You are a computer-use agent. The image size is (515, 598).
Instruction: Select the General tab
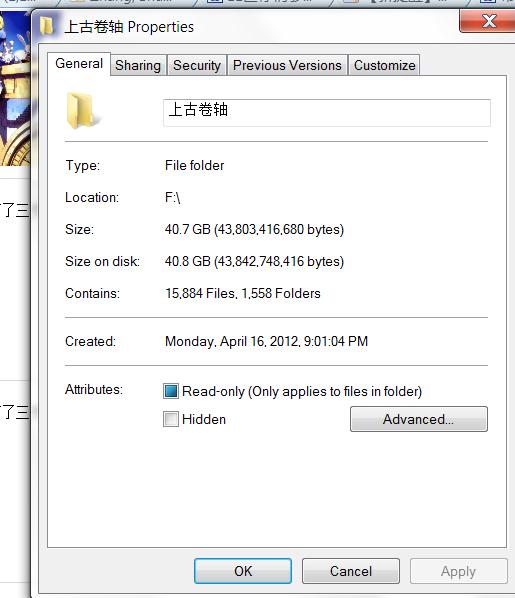pos(79,64)
